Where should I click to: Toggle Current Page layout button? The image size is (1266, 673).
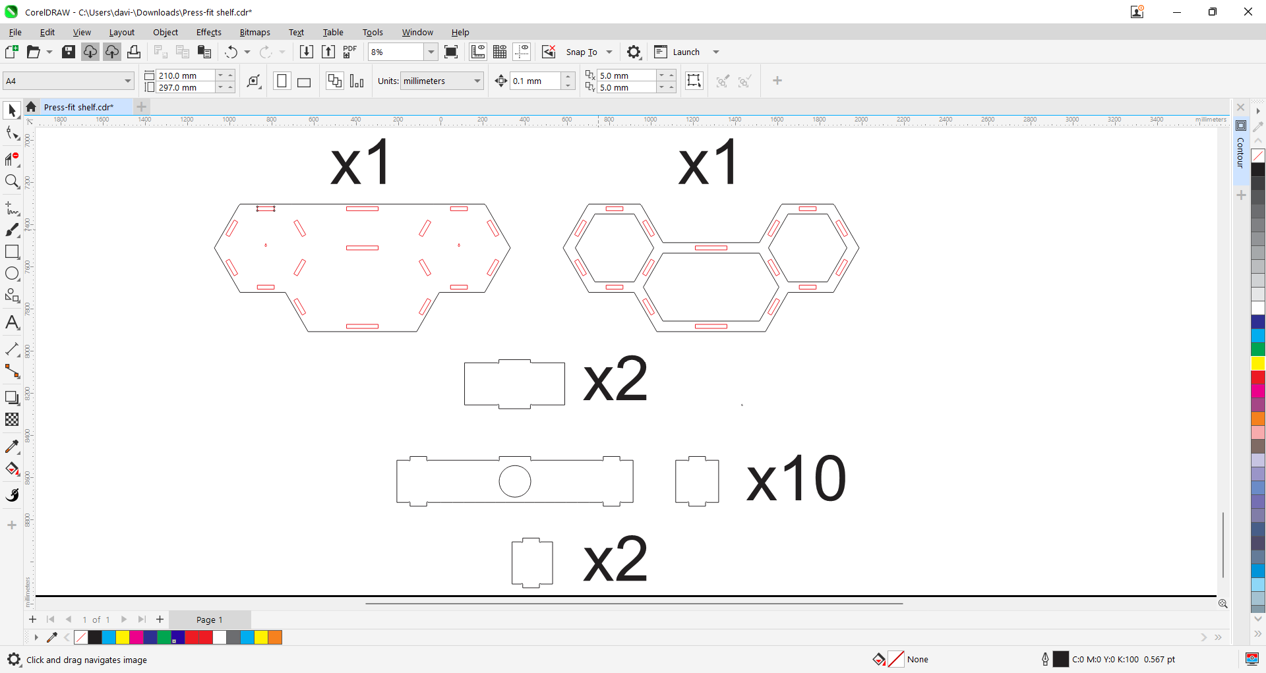tap(357, 81)
